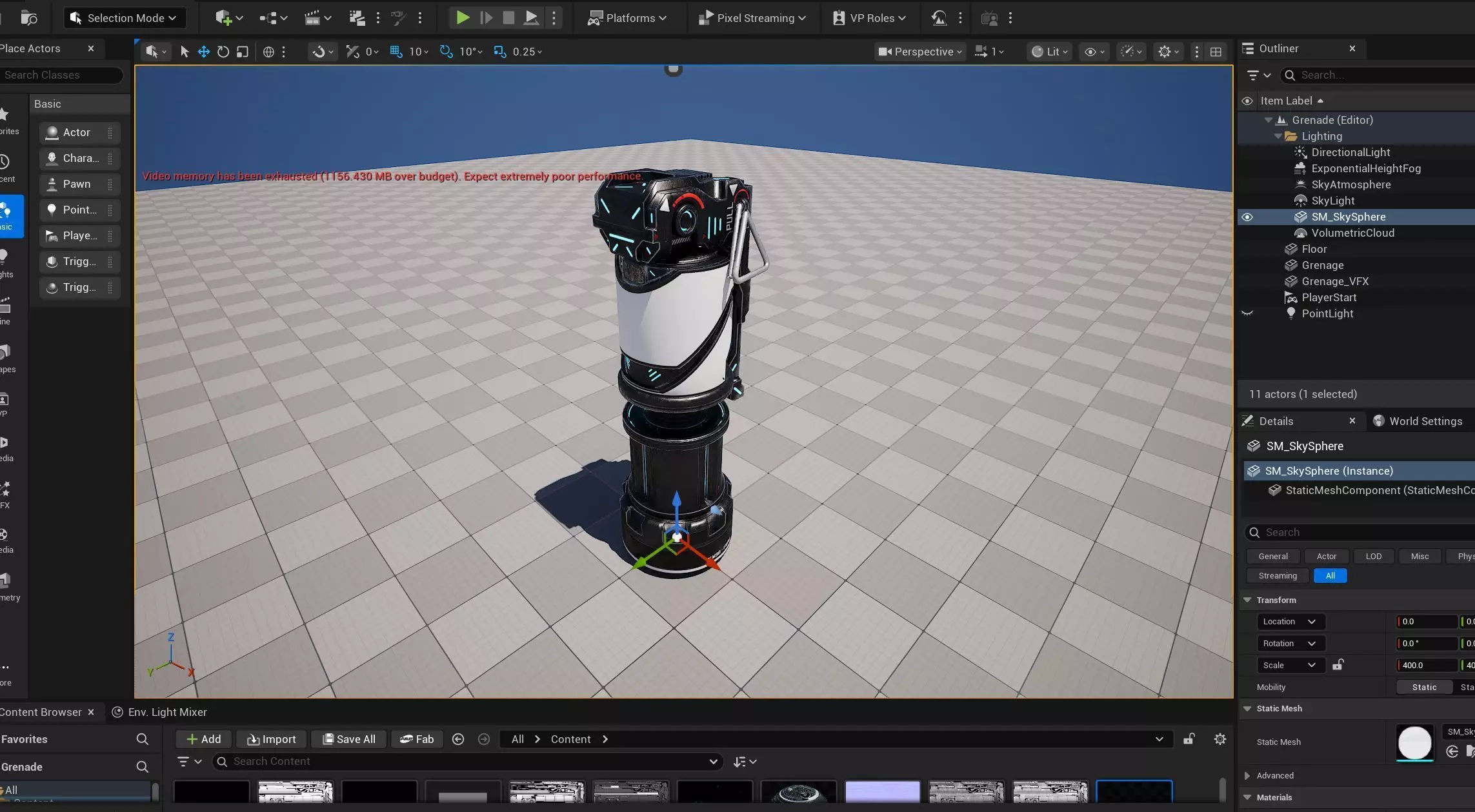Viewport: 1475px width, 812px height.
Task: Click the Outliner search field
Action: [1378, 75]
